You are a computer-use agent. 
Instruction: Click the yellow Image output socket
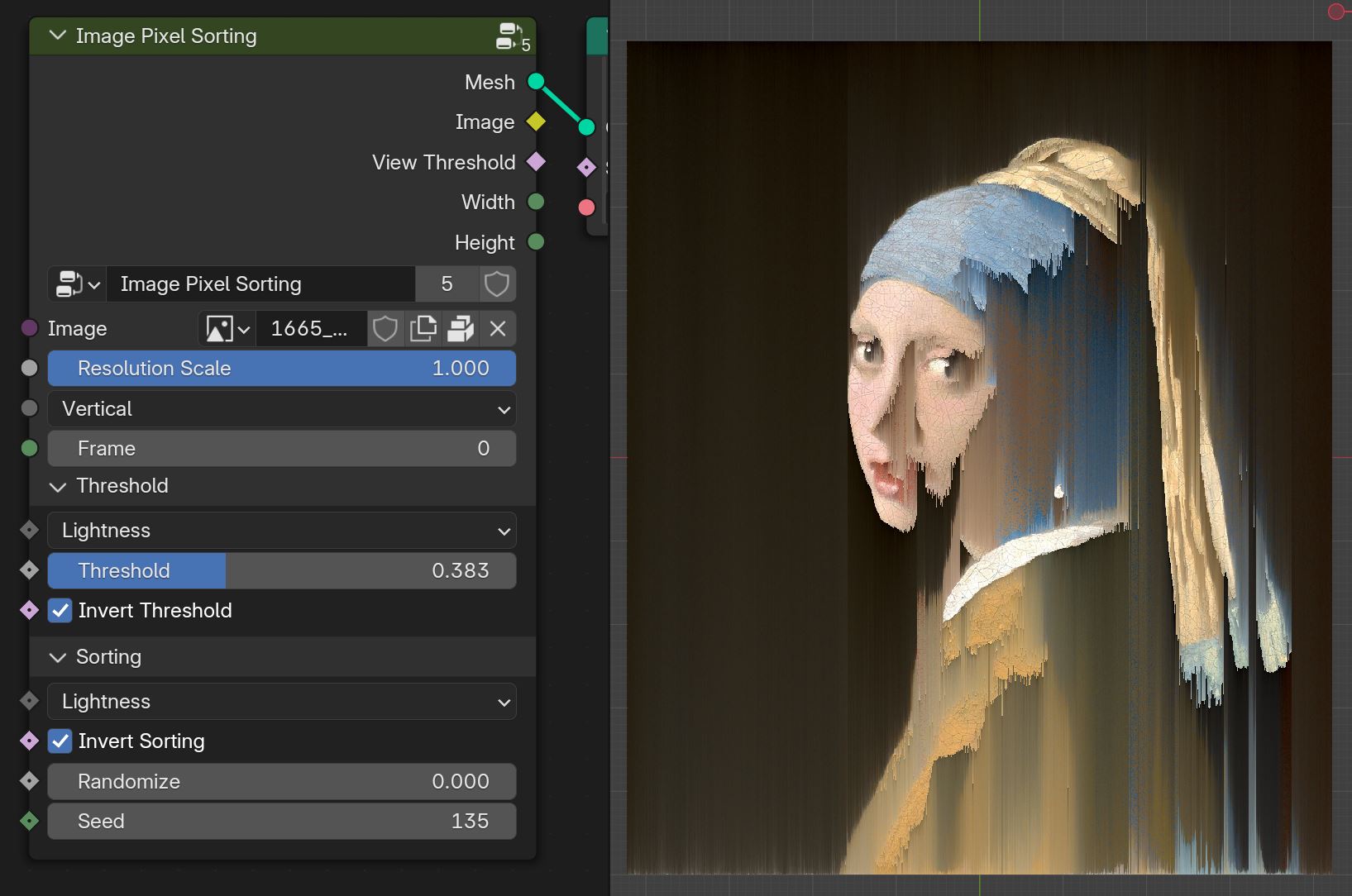(536, 122)
